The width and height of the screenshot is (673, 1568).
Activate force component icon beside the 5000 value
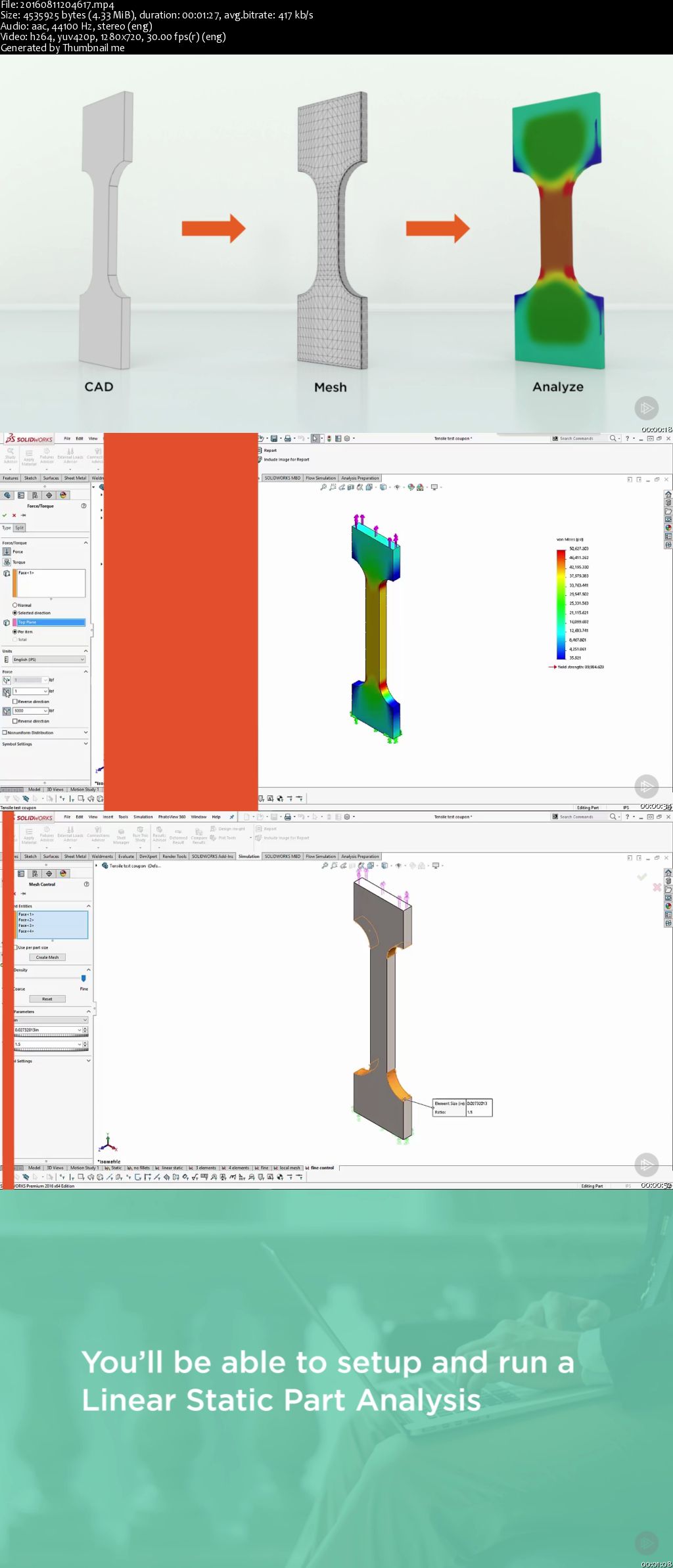click(7, 711)
